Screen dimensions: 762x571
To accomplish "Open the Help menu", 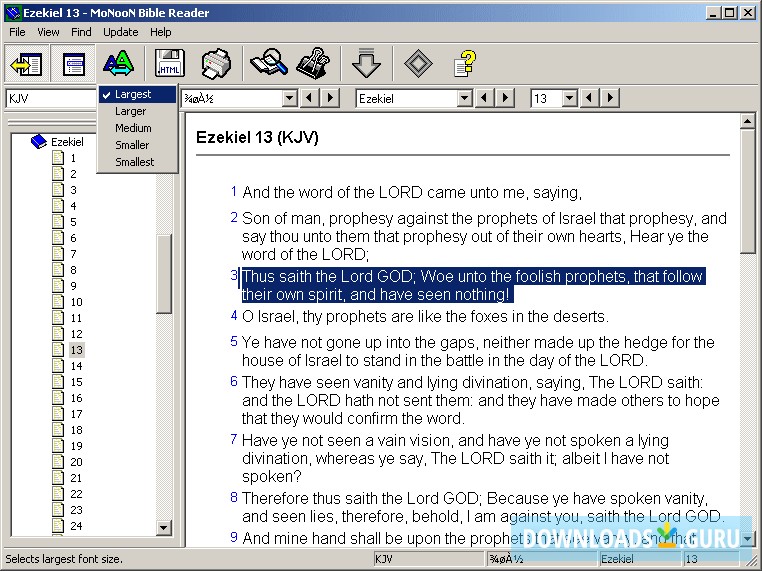I will [x=160, y=32].
